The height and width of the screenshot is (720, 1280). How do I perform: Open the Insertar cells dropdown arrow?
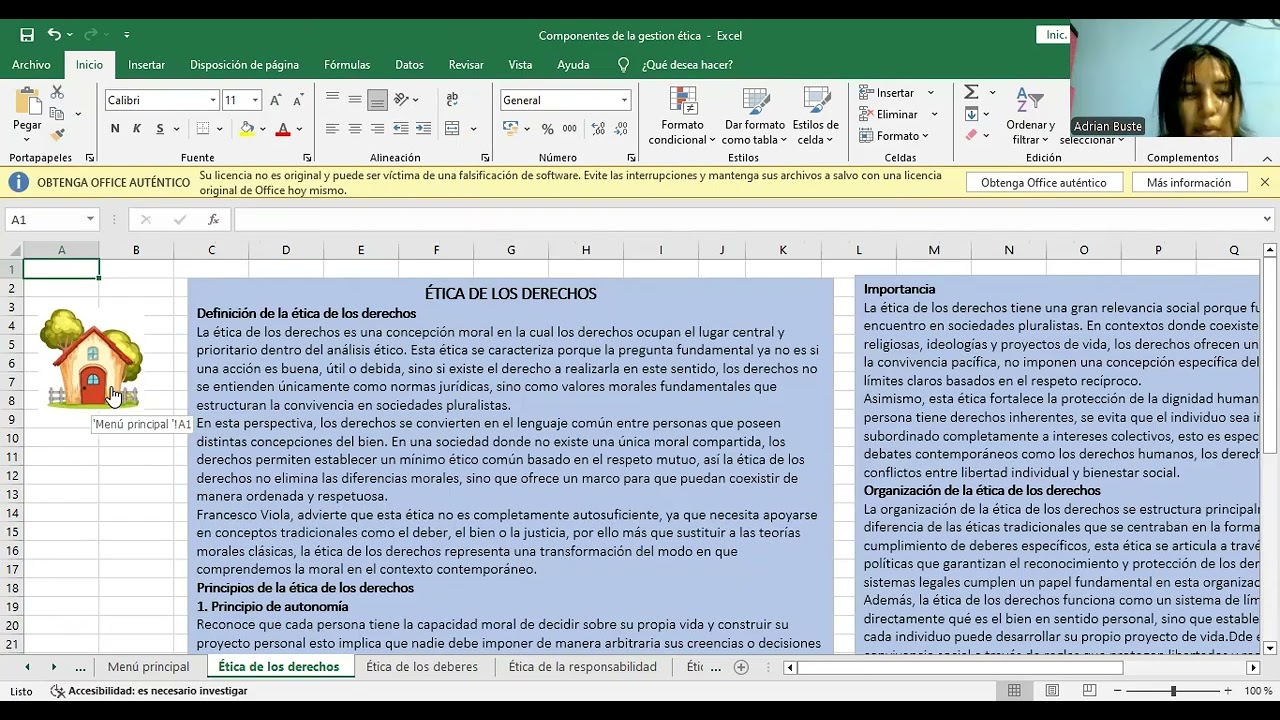930,92
